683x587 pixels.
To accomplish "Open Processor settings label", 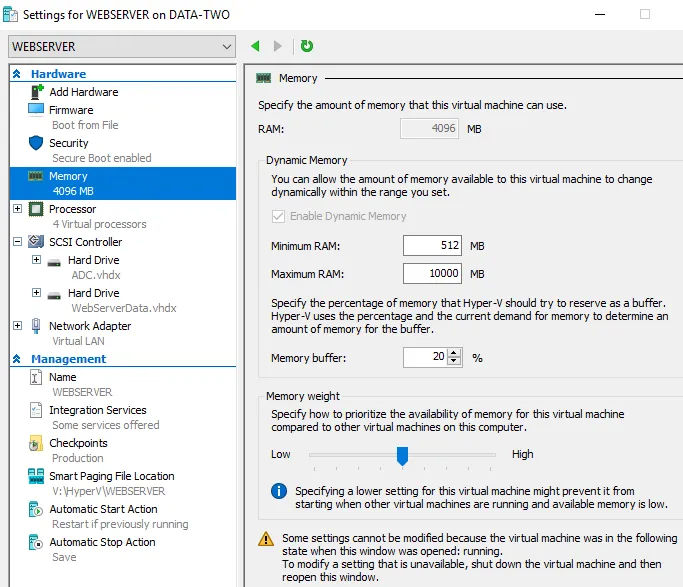I will [x=72, y=209].
